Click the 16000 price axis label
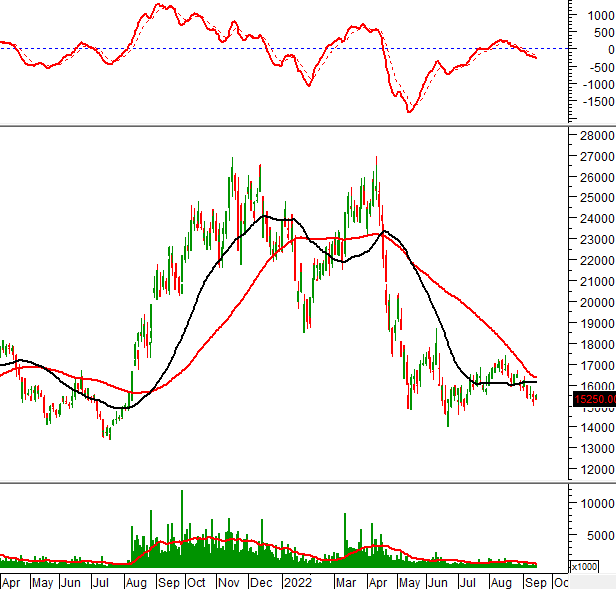 pos(595,386)
